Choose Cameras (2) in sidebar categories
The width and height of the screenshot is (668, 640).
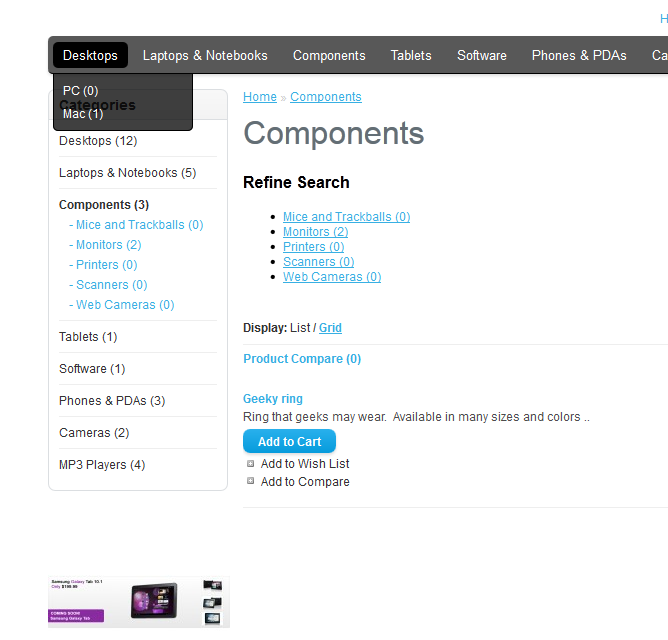tap(94, 433)
